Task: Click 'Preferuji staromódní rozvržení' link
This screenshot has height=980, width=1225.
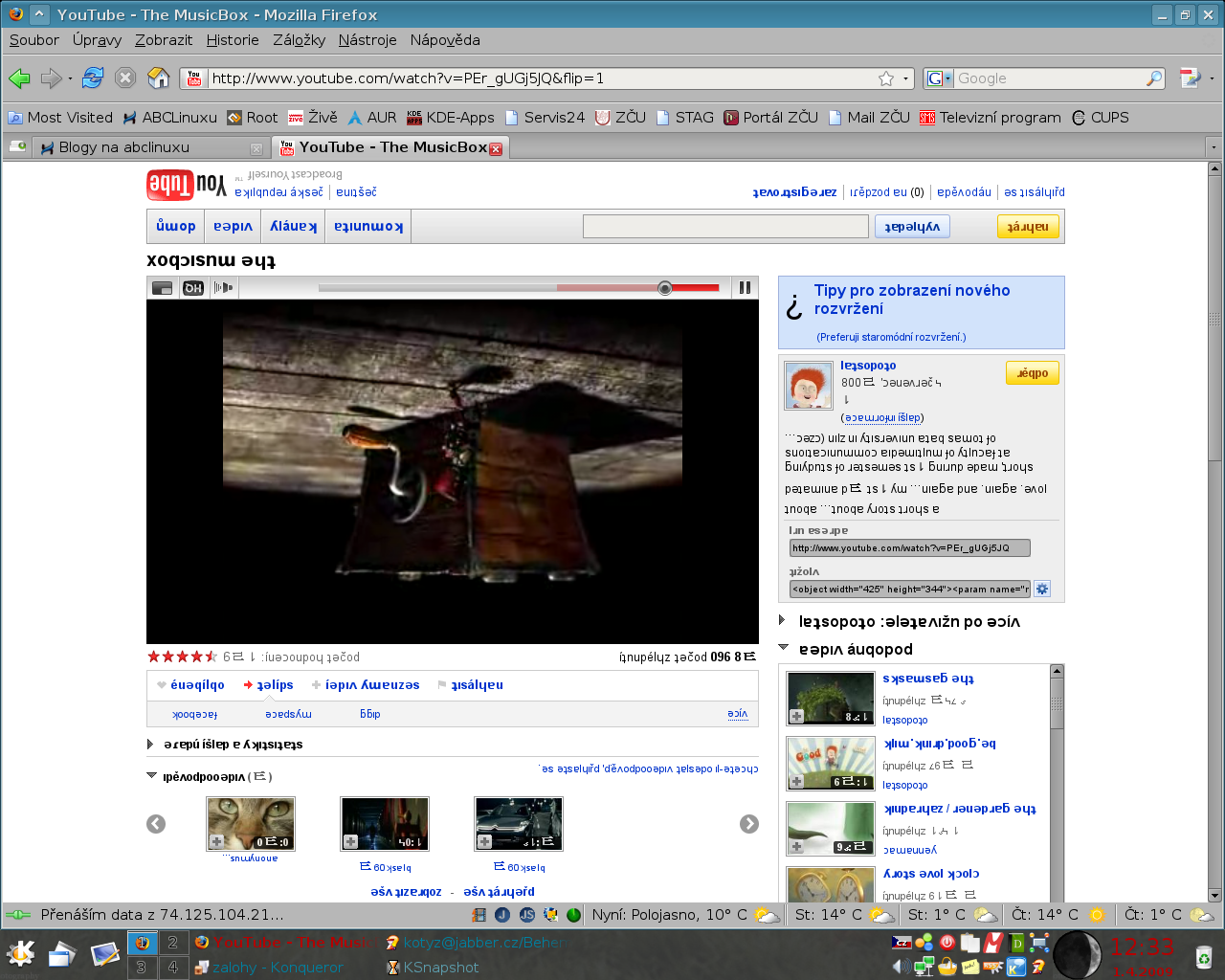Action: point(891,337)
